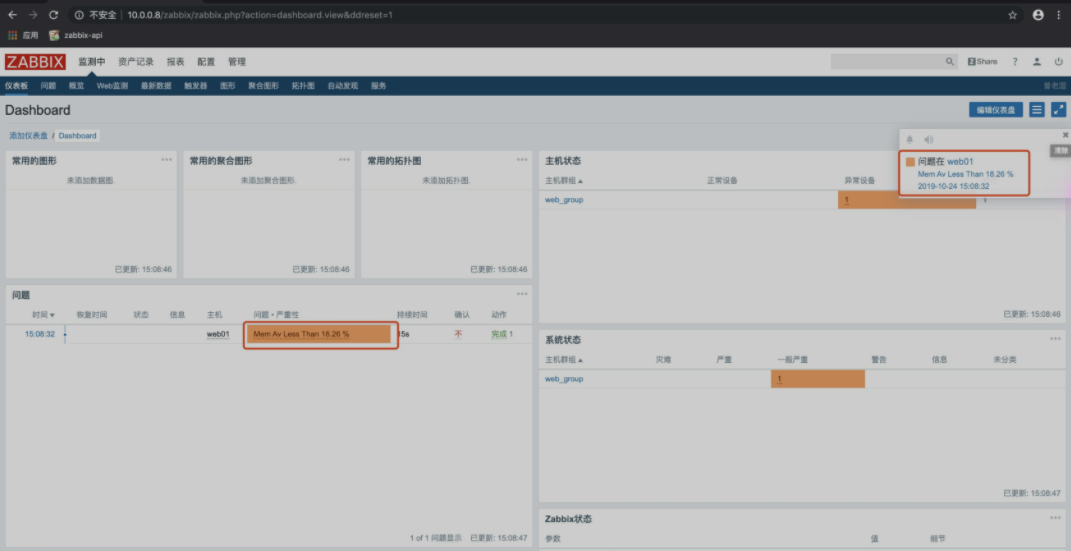Screen dimensions: 1071x551
Task: Reload the page with refresh icon
Action: coord(54,15)
